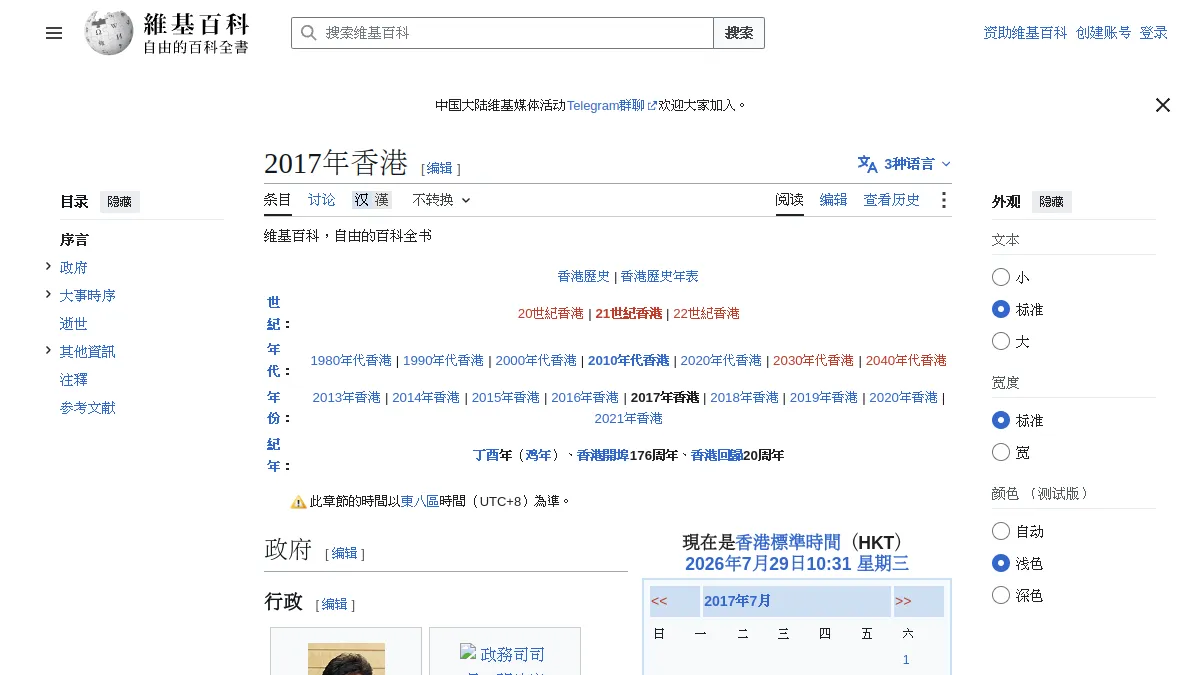Go to previous month with << link
This screenshot has width=1200, height=675.
coord(659,601)
